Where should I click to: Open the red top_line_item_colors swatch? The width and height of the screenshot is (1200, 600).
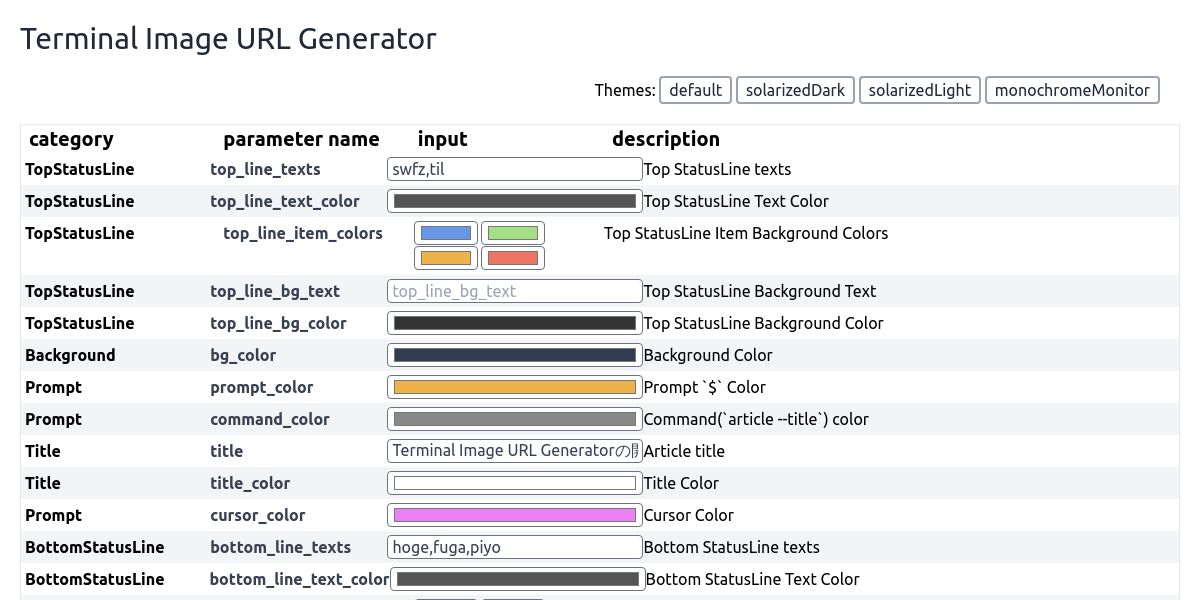[513, 258]
